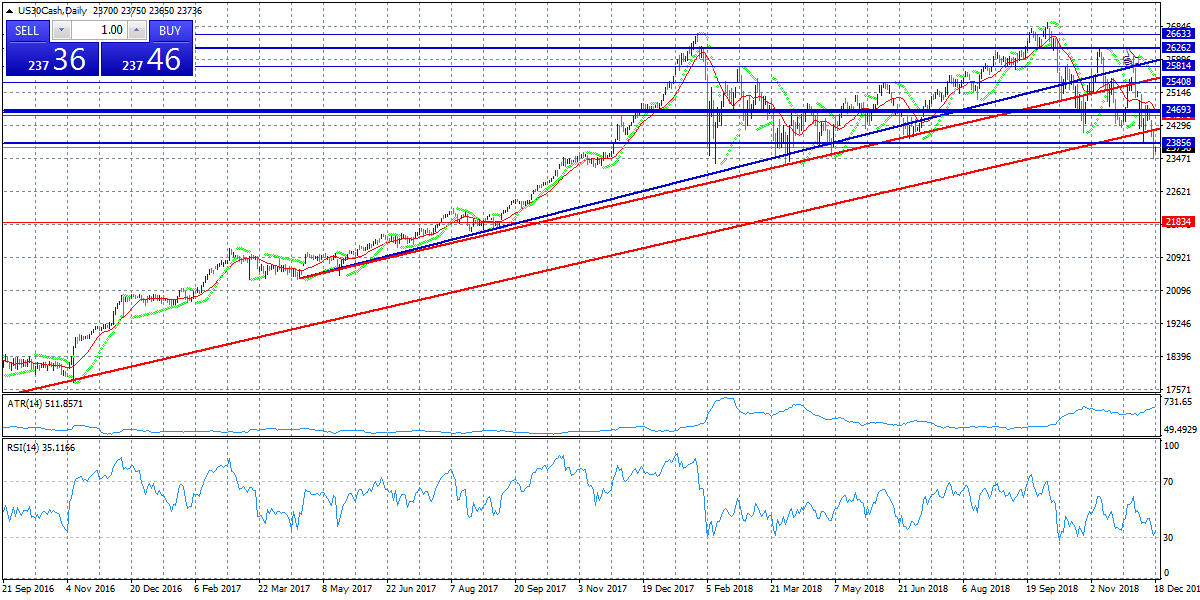Click the buy price 237 46 tile
The image size is (1200, 600).
point(147,60)
